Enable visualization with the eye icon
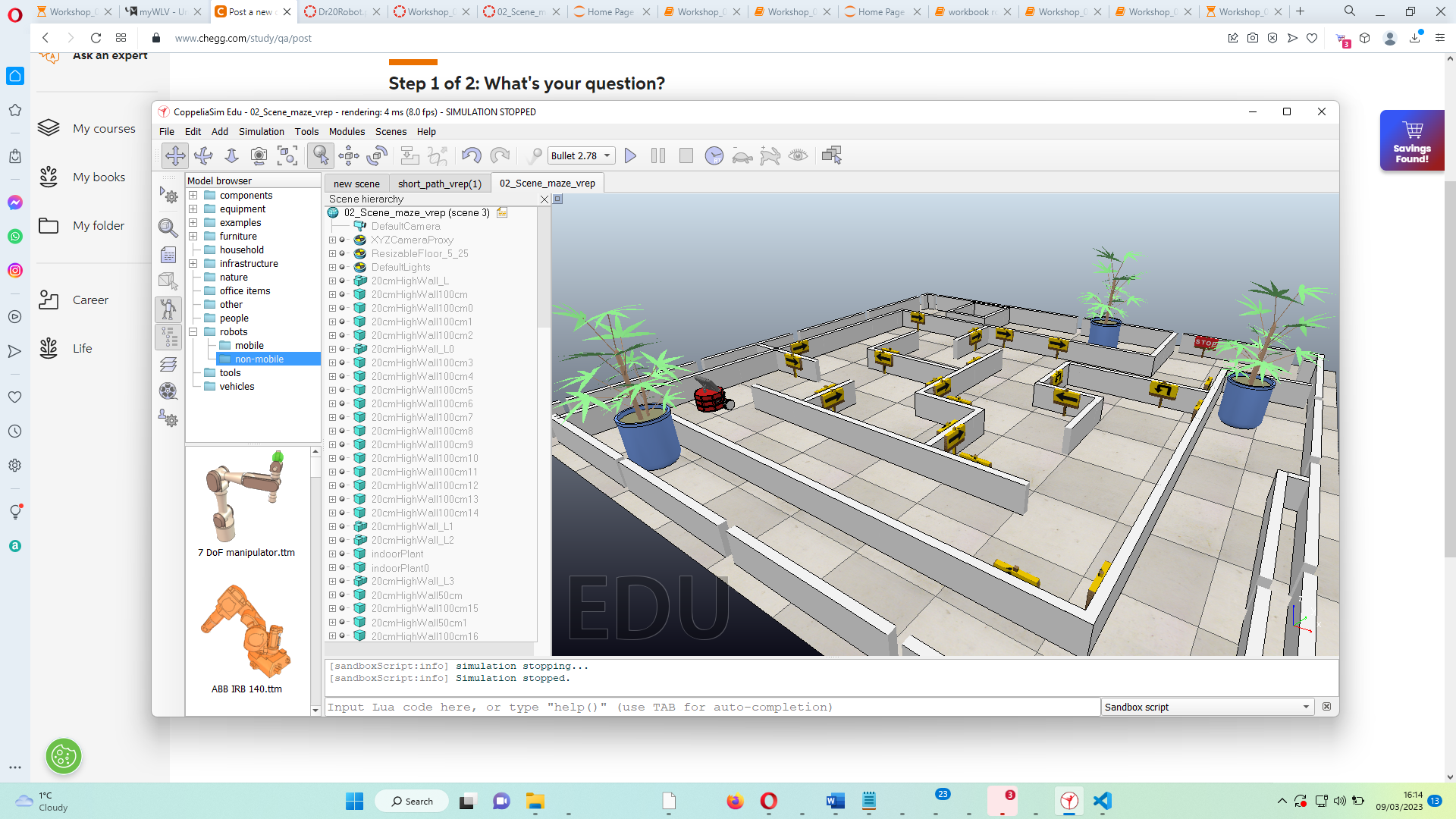The width and height of the screenshot is (1456, 819). click(797, 155)
